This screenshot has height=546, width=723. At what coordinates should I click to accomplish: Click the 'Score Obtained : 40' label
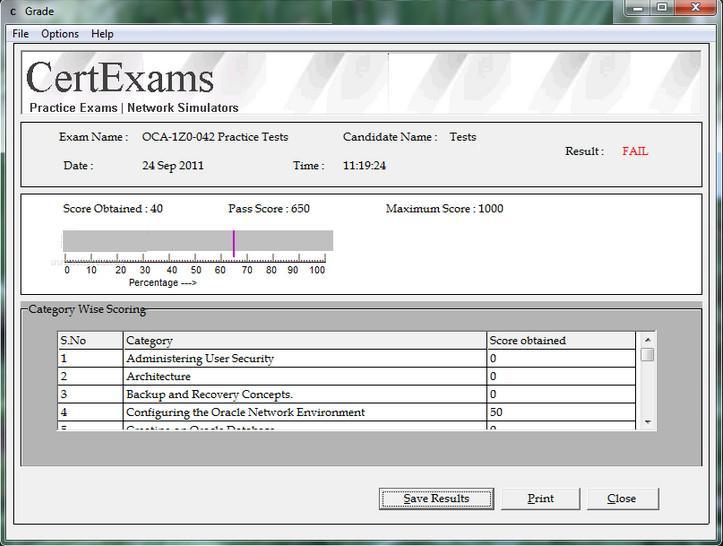pos(113,209)
